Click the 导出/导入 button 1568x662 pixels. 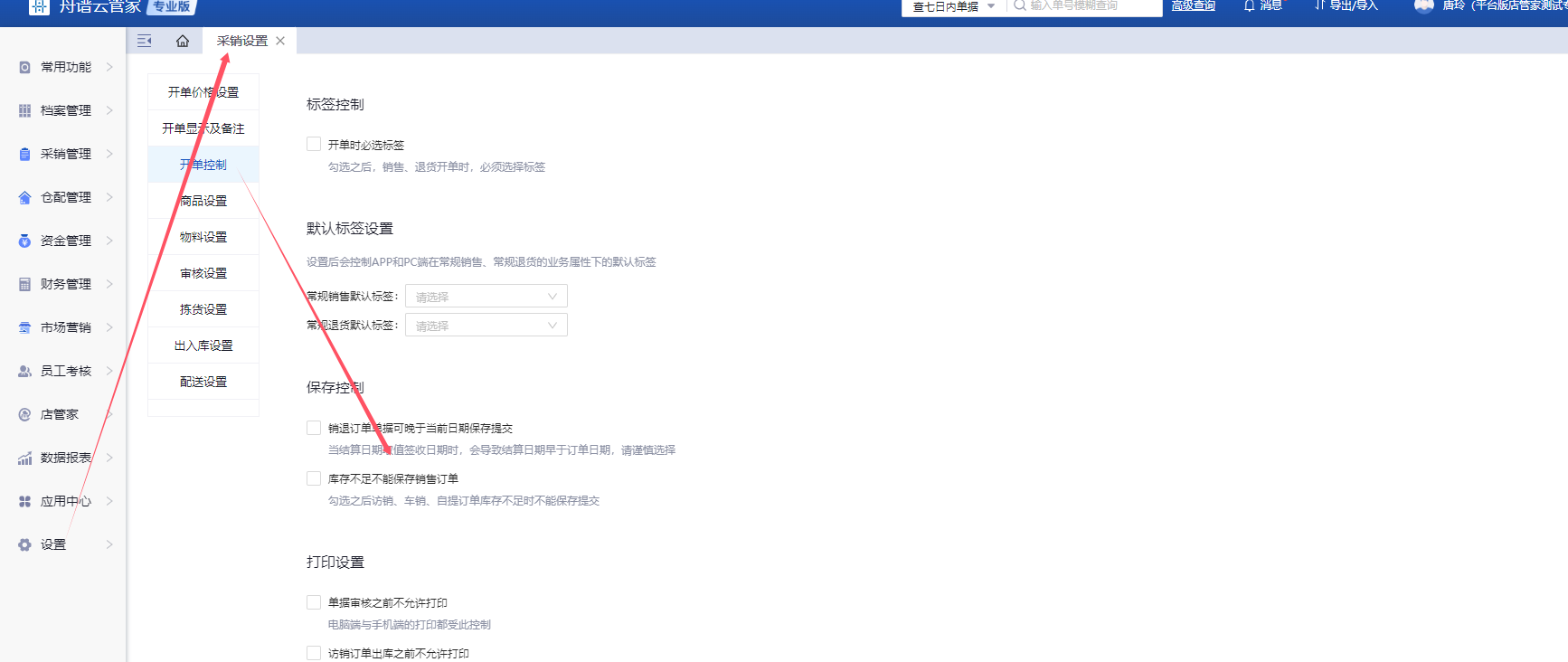(x=1346, y=5)
